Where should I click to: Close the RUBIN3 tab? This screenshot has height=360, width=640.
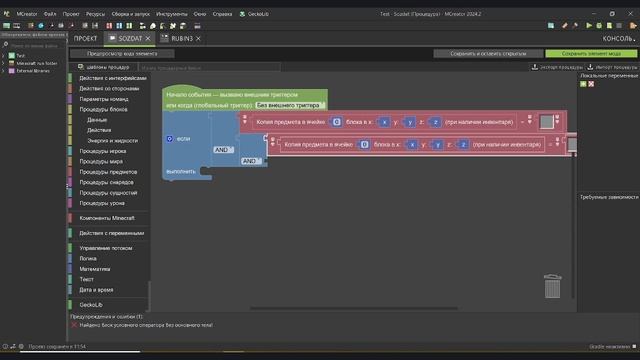(x=198, y=38)
